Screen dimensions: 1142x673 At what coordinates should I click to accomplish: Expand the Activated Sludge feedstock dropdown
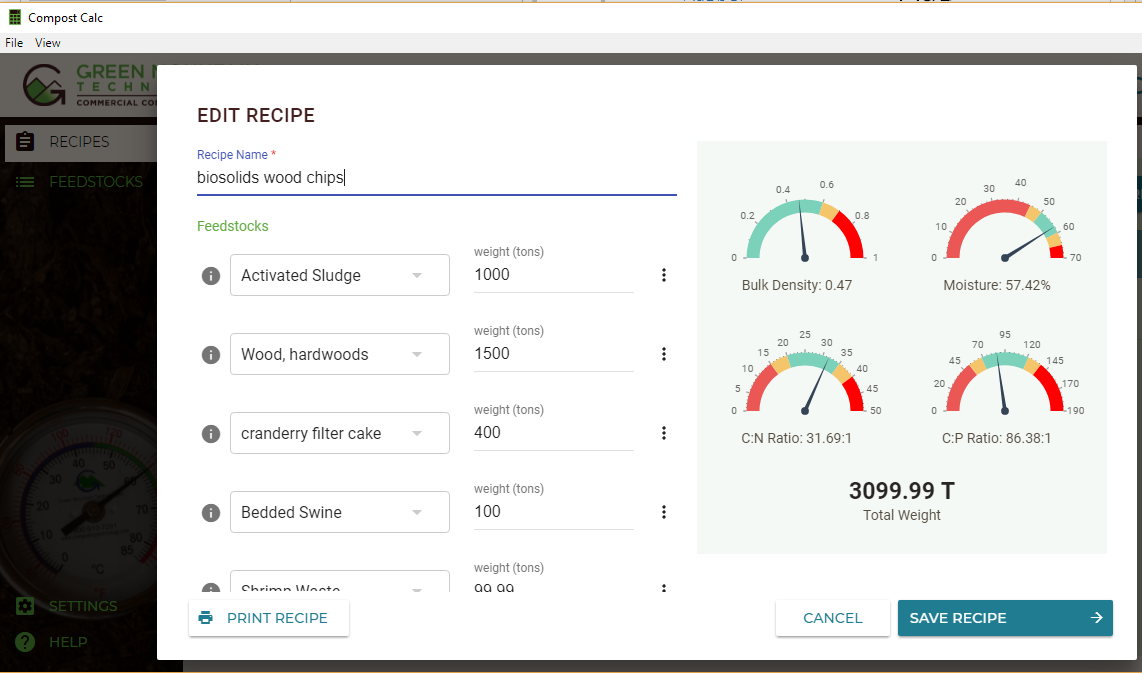coord(339,275)
